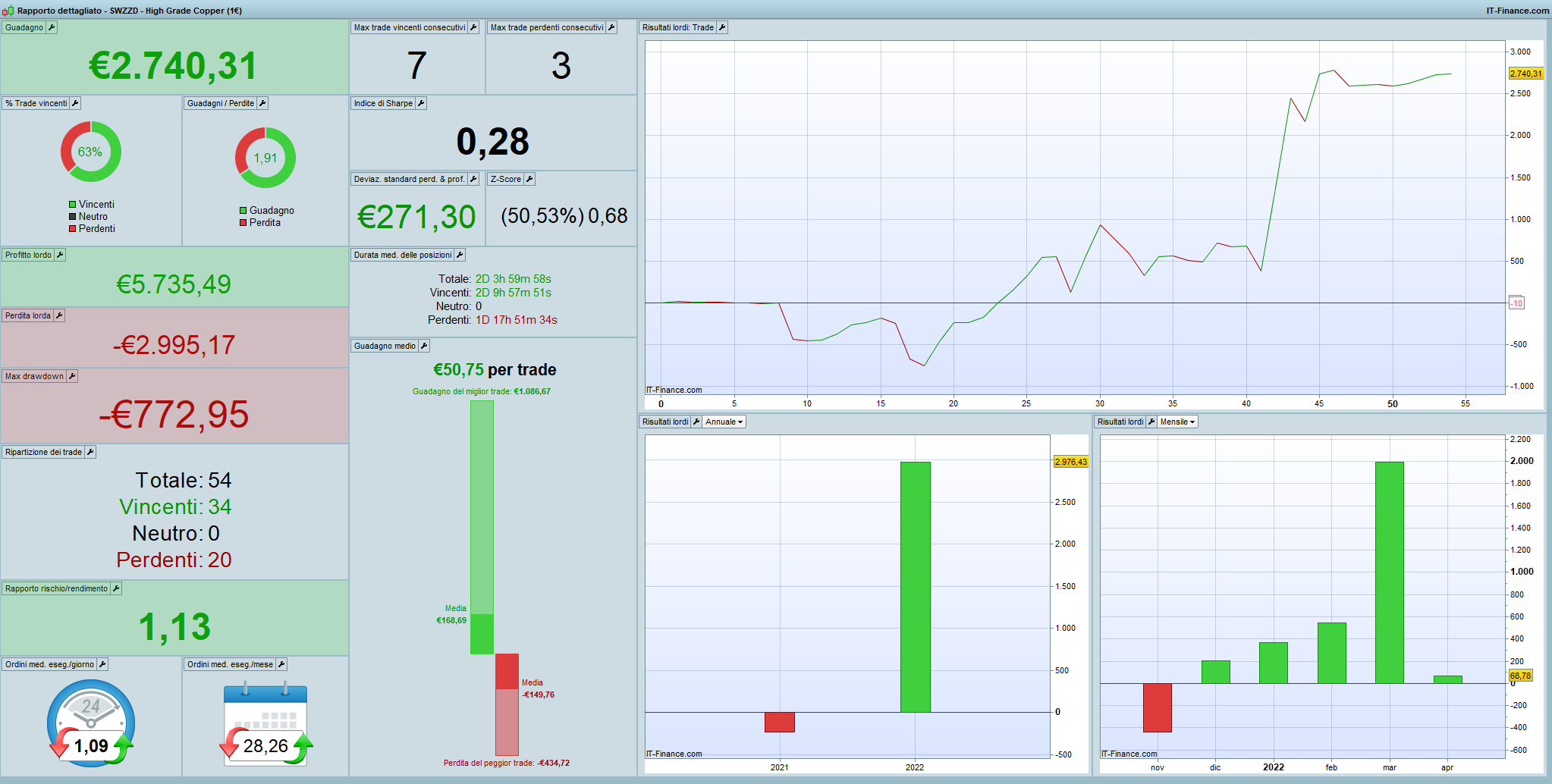Click the Guadagno medio wrench icon
Viewport: 1552px width, 784px height.
click(x=424, y=346)
